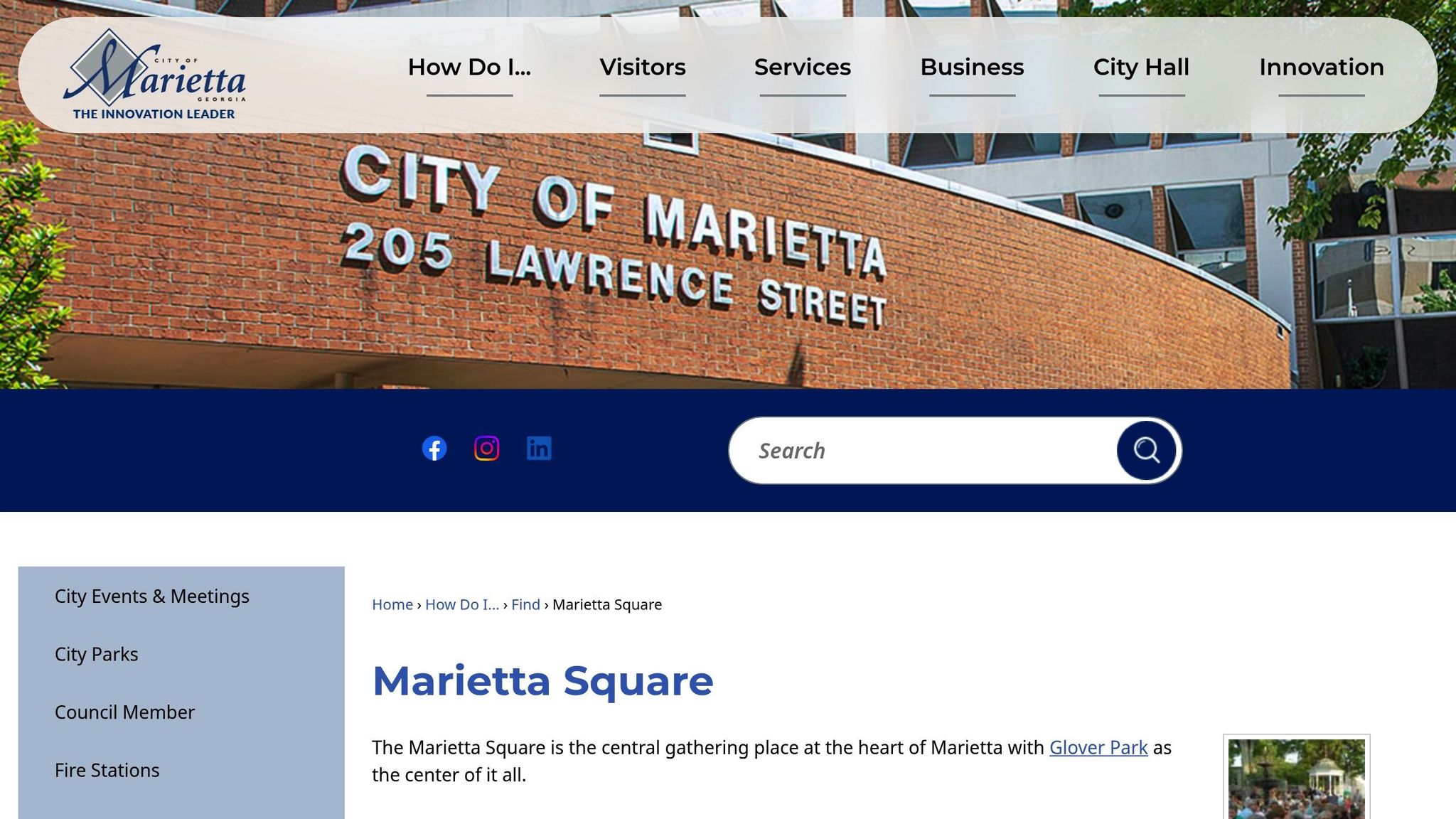Click the Find breadcrumb link

(x=525, y=604)
